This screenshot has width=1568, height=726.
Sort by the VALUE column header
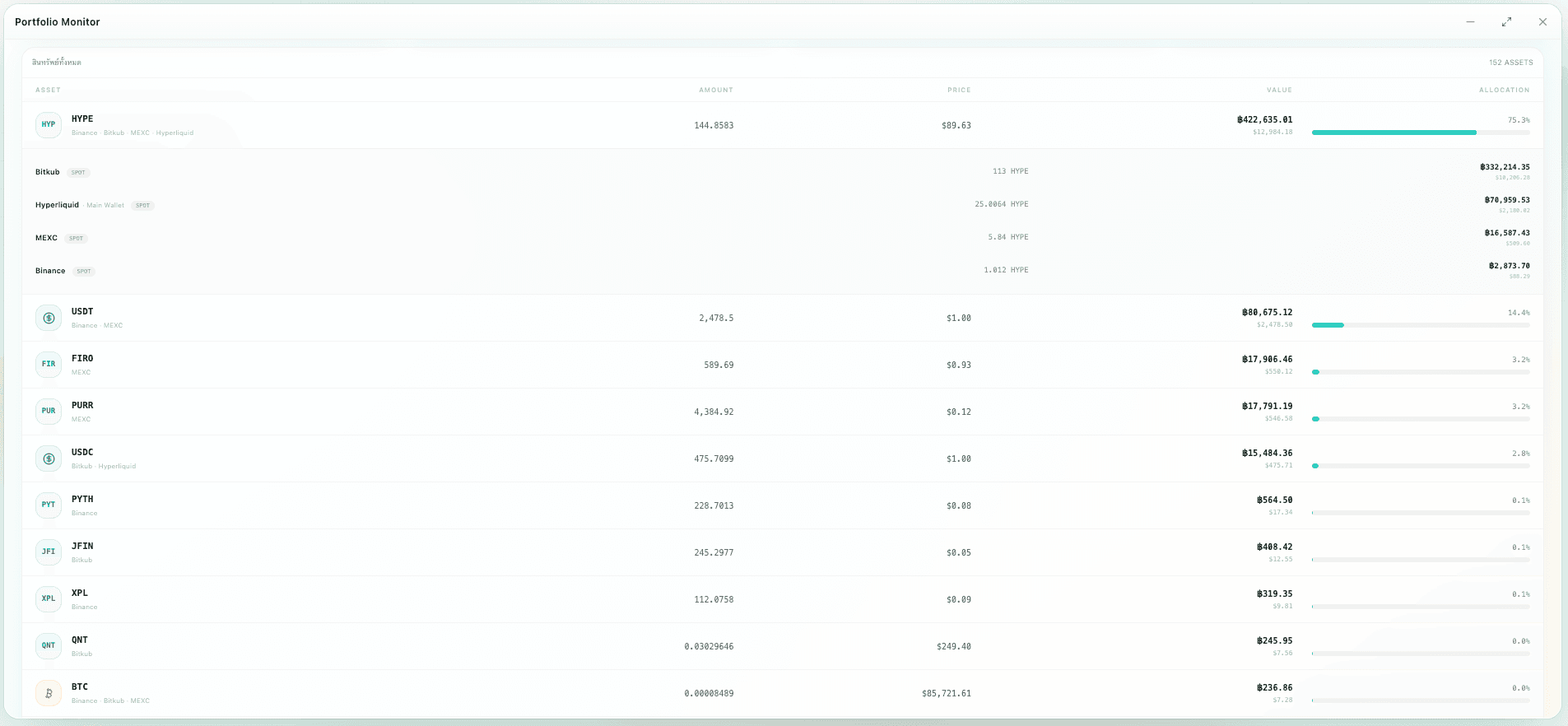pyautogui.click(x=1279, y=90)
